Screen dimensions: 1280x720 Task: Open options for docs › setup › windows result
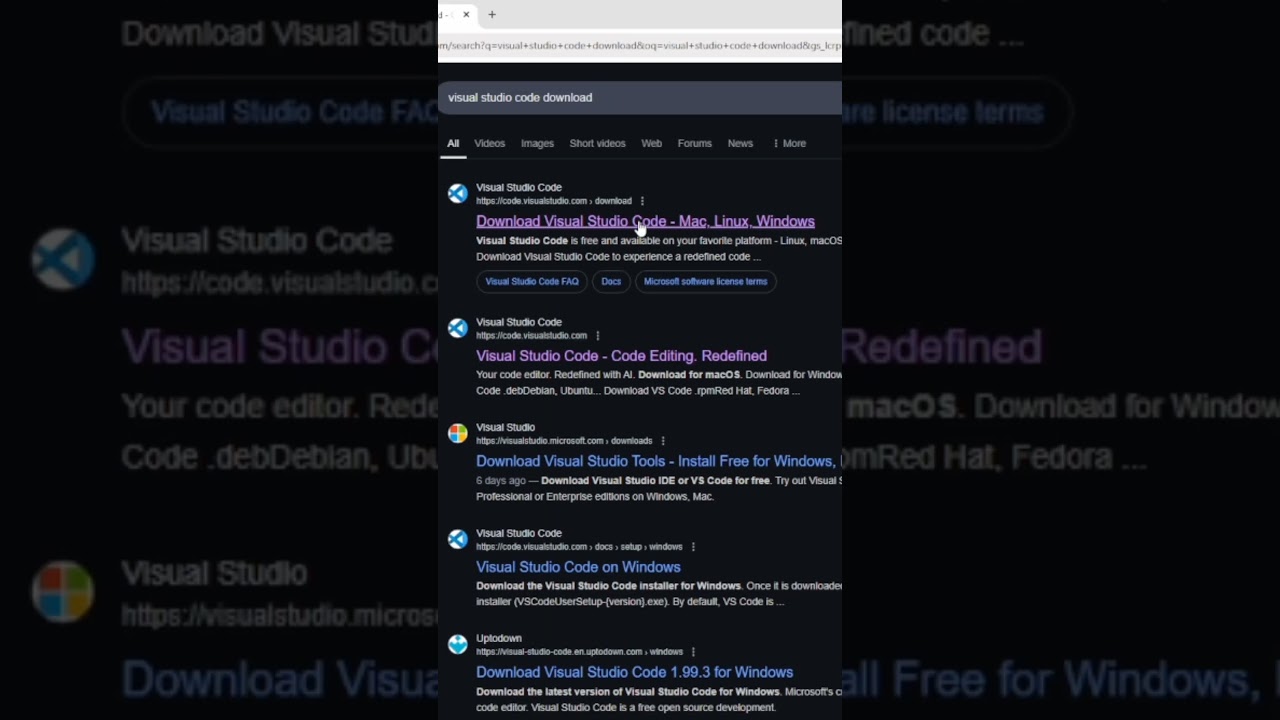coord(693,547)
